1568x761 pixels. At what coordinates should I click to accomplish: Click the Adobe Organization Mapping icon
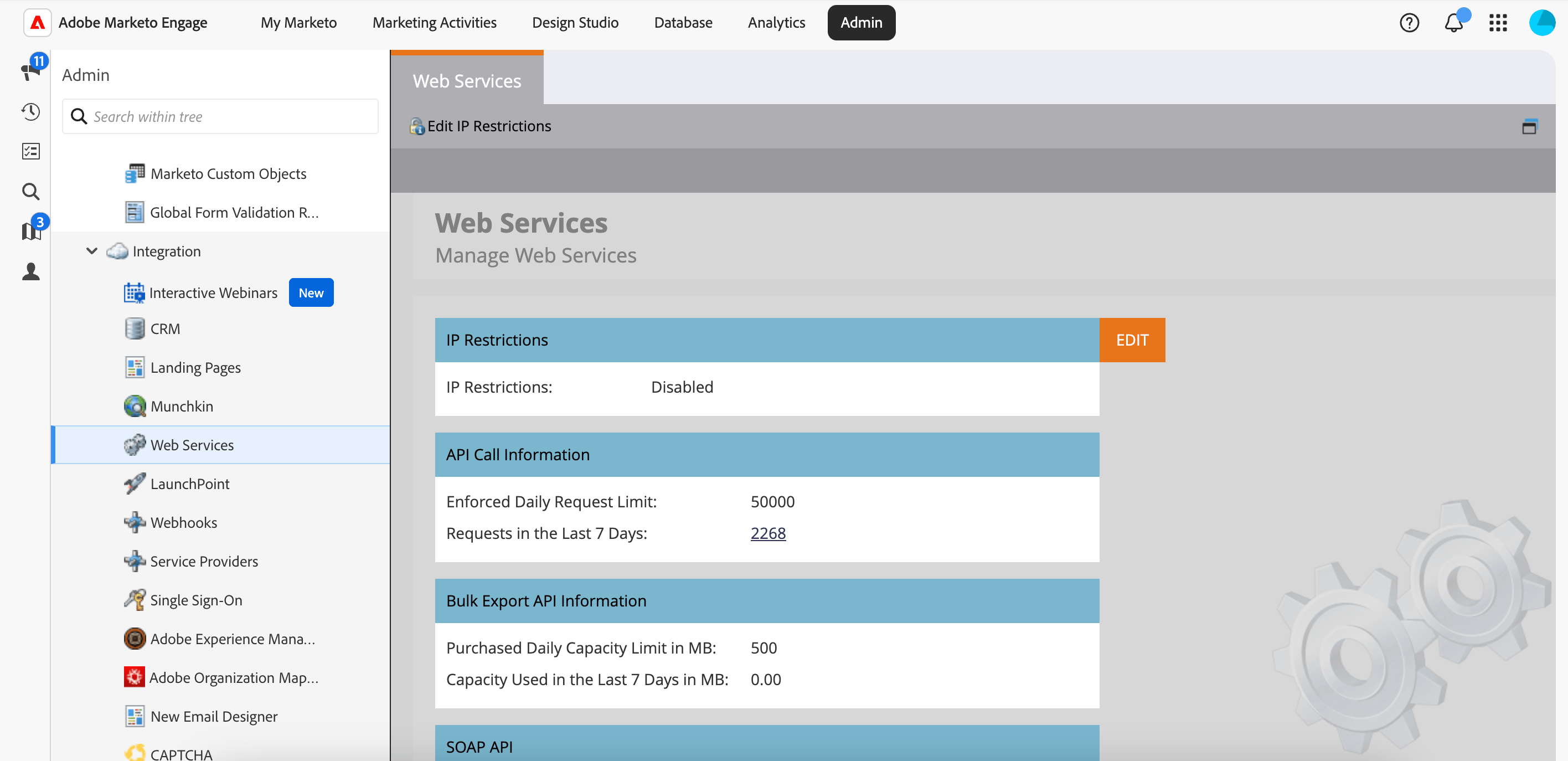[135, 677]
